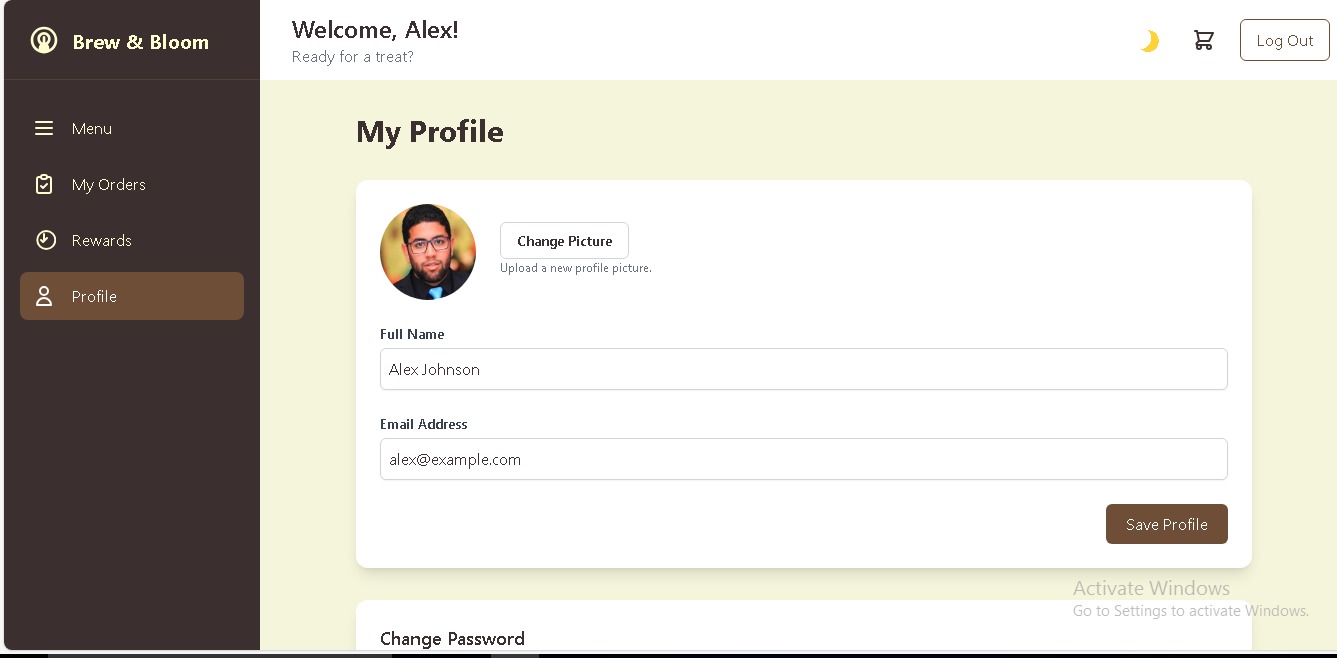Open the shopping cart icon
Screen dimensions: 1337x658
[1203, 40]
